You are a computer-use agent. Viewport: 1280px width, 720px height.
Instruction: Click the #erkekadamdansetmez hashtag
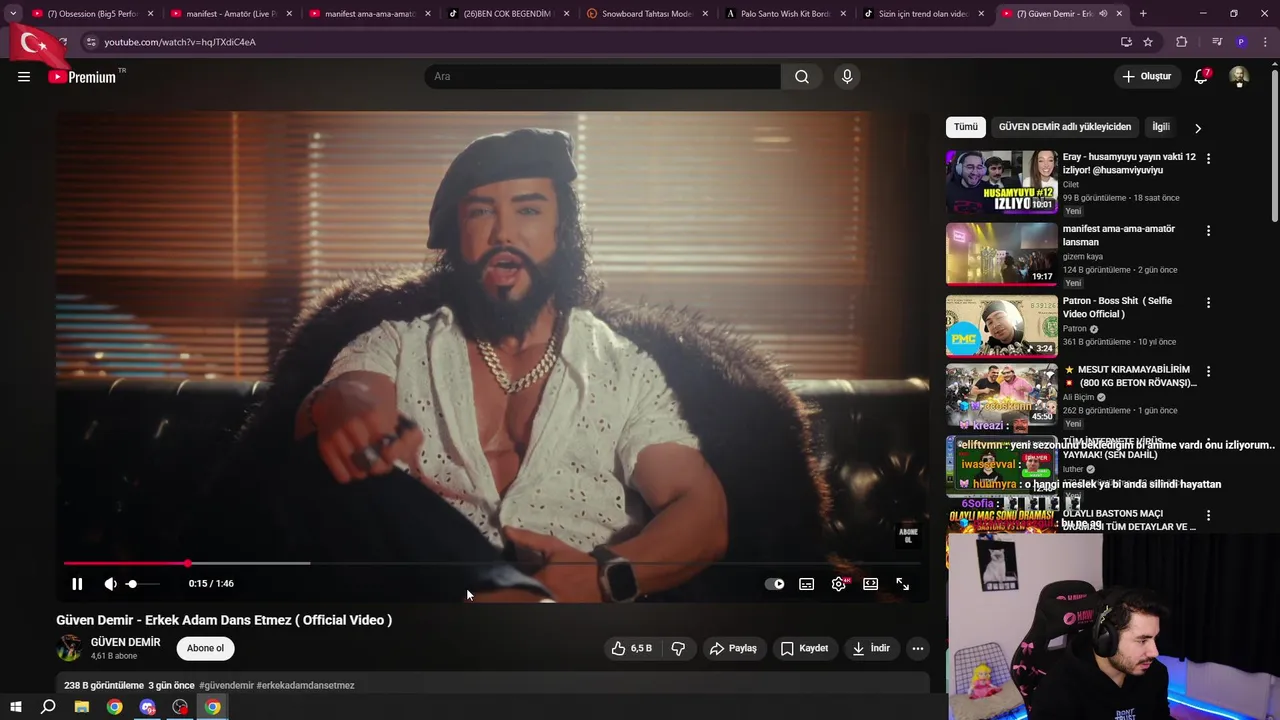pos(306,685)
